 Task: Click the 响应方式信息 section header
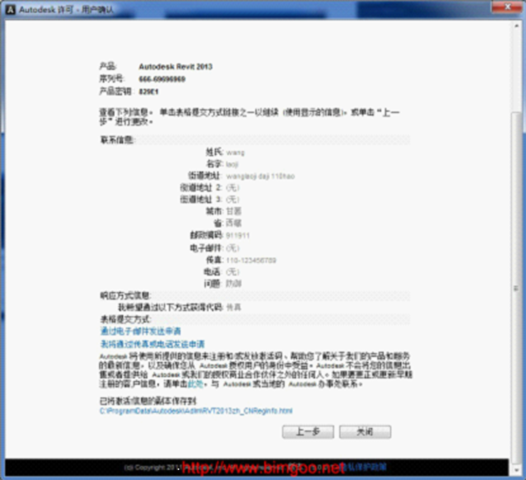tap(255, 296)
